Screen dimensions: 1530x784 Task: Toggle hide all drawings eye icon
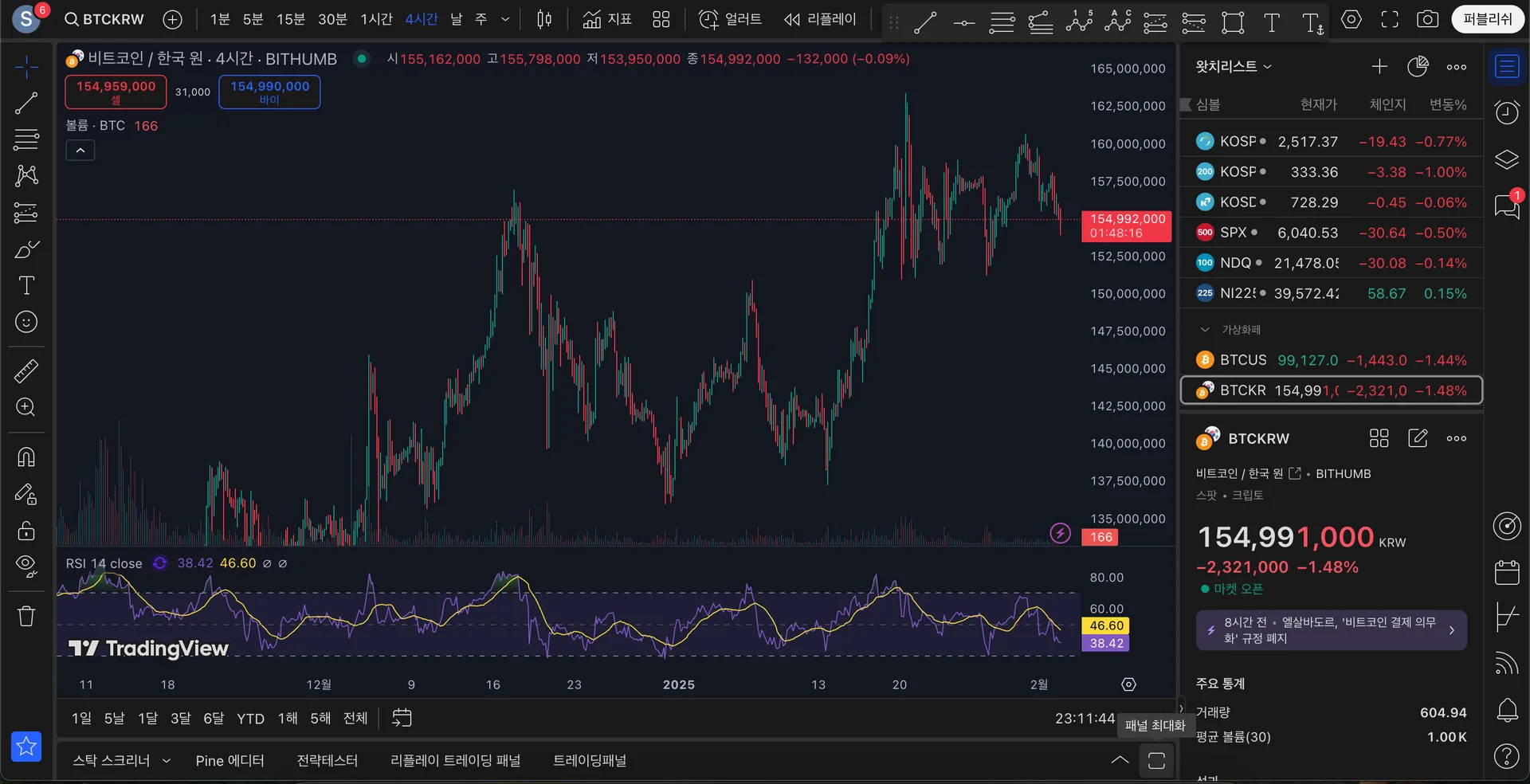click(26, 566)
